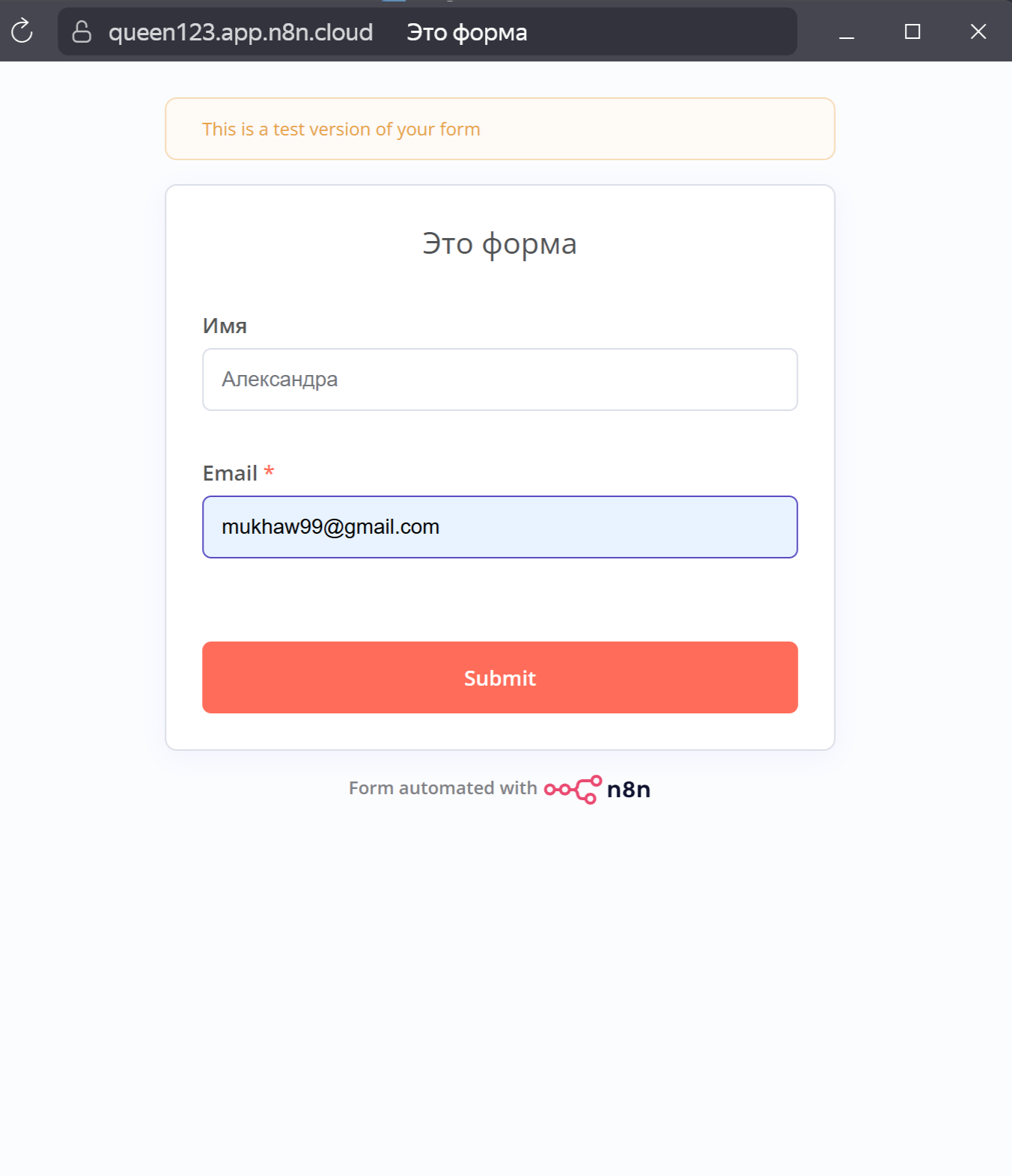
Task: Focus the Имя input field
Action: 499,380
